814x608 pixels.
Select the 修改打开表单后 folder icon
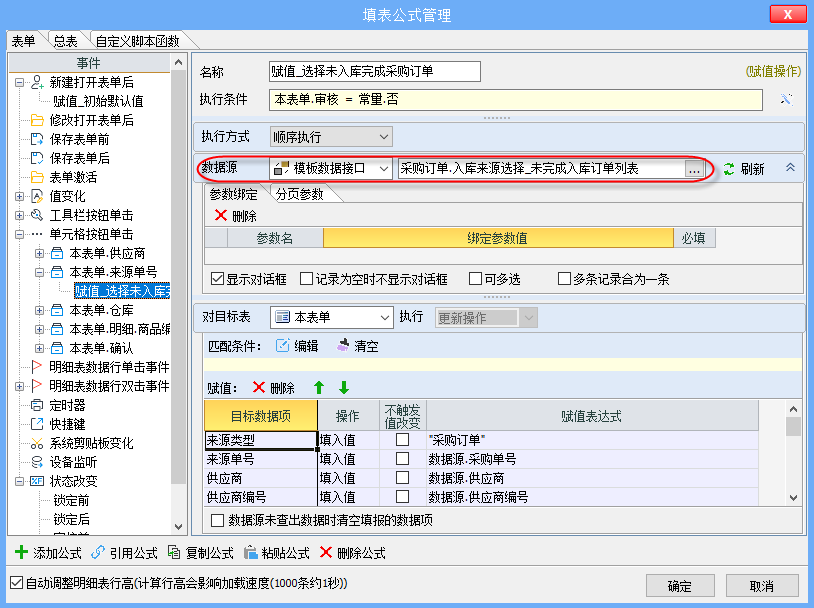tap(37, 120)
